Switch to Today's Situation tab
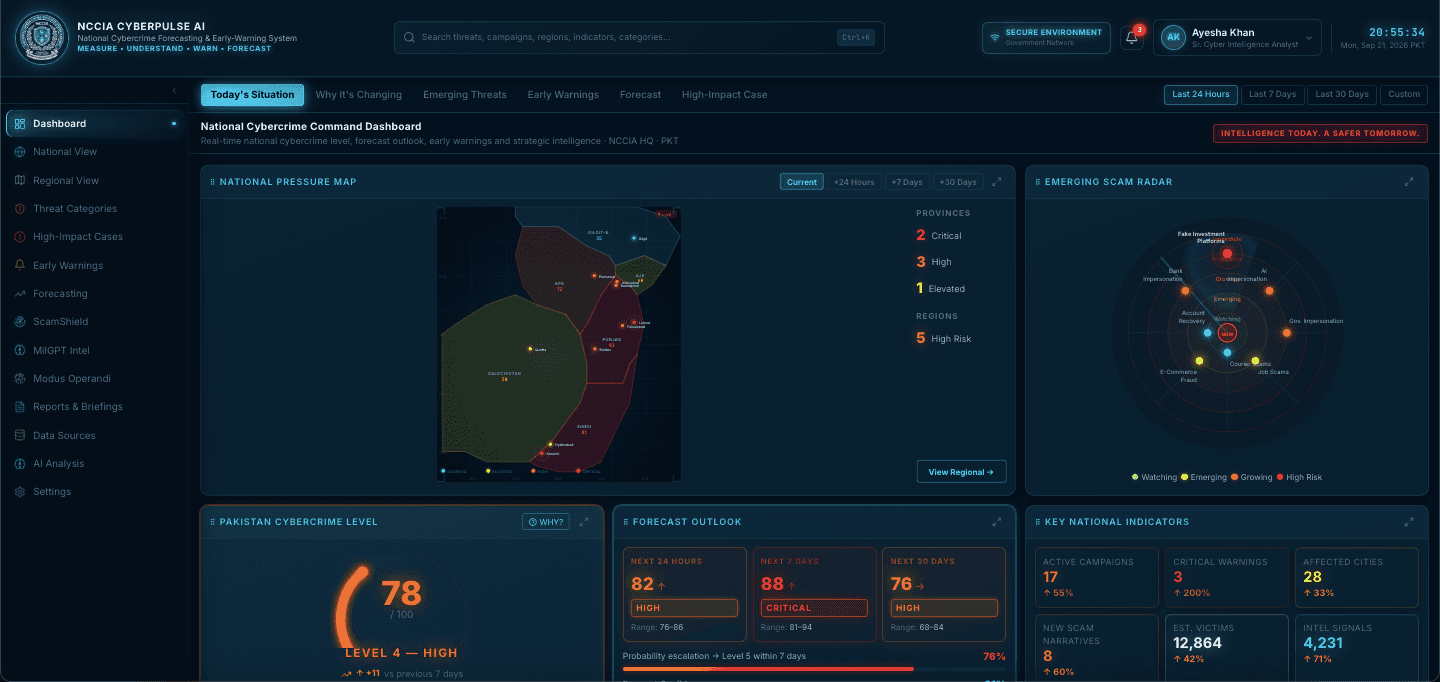The image size is (1440, 682). (x=252, y=95)
